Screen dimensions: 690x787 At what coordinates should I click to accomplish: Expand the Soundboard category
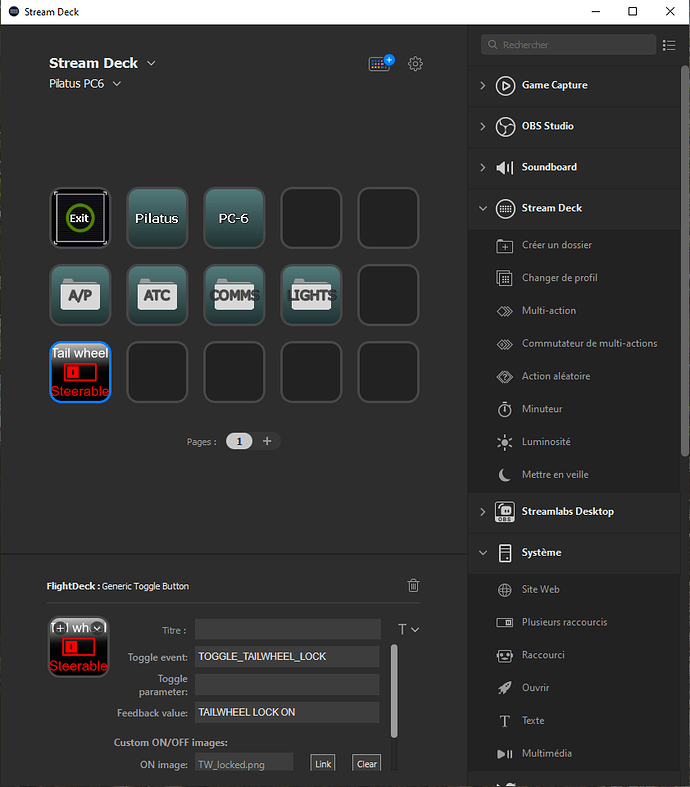click(x=483, y=167)
